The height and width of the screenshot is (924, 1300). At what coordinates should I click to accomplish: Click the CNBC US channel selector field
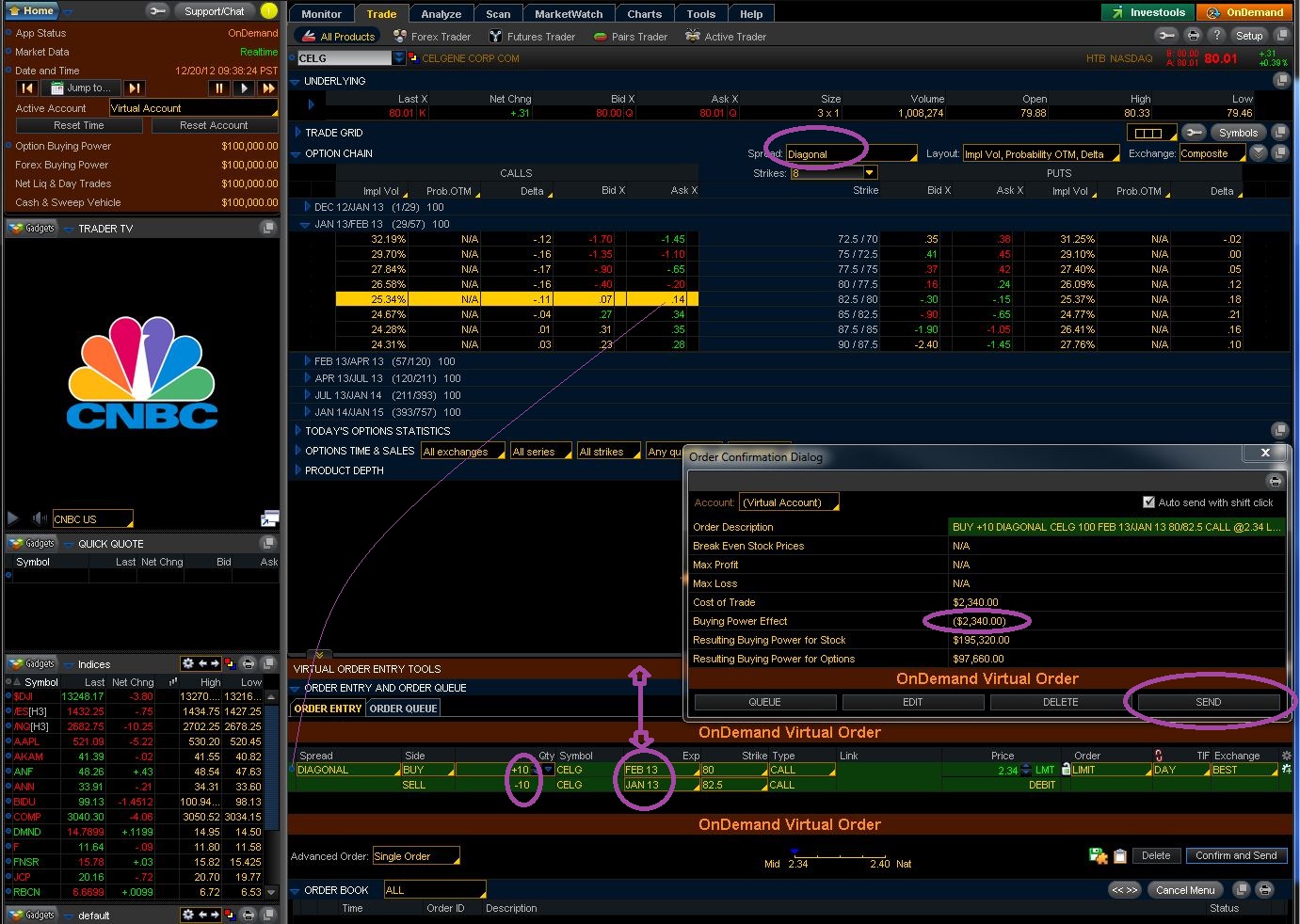coord(92,518)
